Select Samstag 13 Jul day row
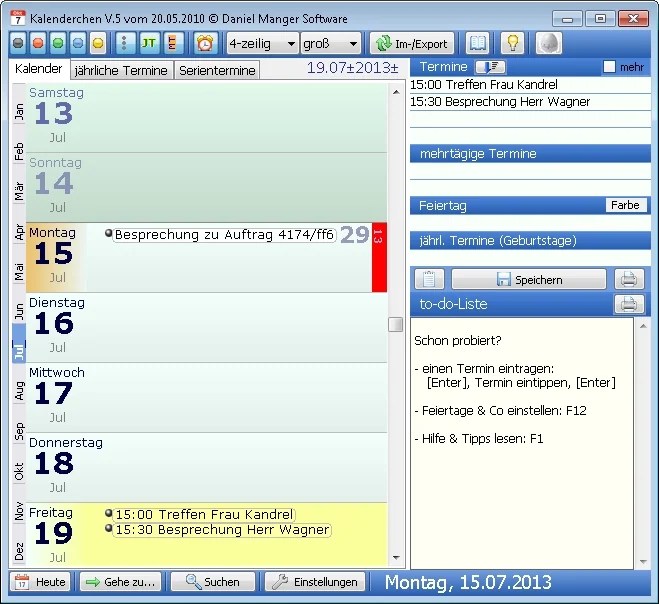Screen dimensions: 659x604 (x=206, y=118)
